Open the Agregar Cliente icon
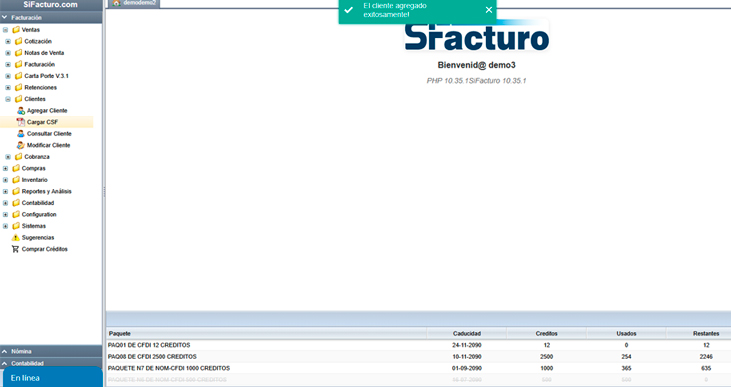This screenshot has height=387, width=731. [x=21, y=111]
